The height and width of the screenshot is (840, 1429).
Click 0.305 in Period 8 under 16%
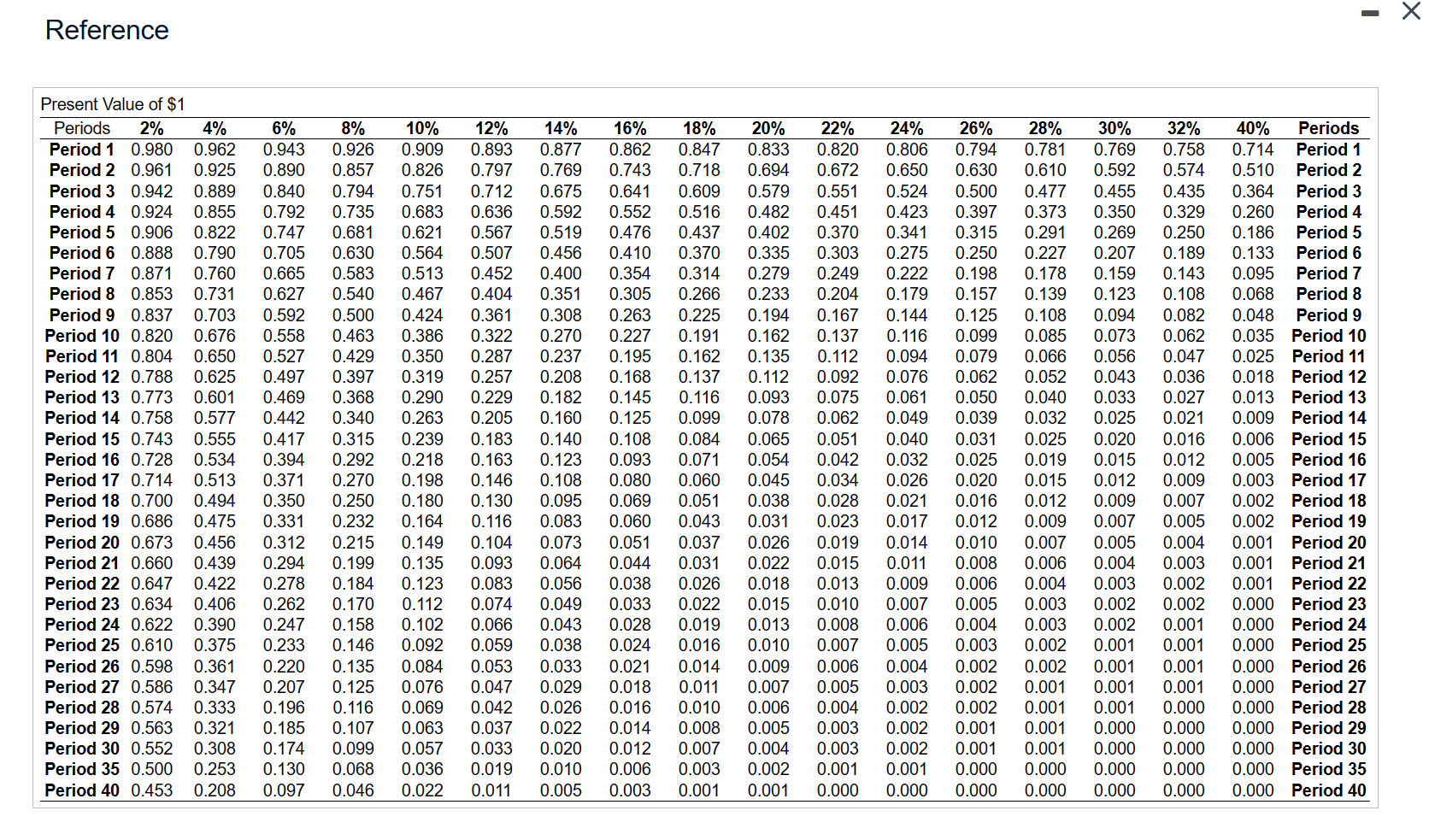tap(630, 294)
